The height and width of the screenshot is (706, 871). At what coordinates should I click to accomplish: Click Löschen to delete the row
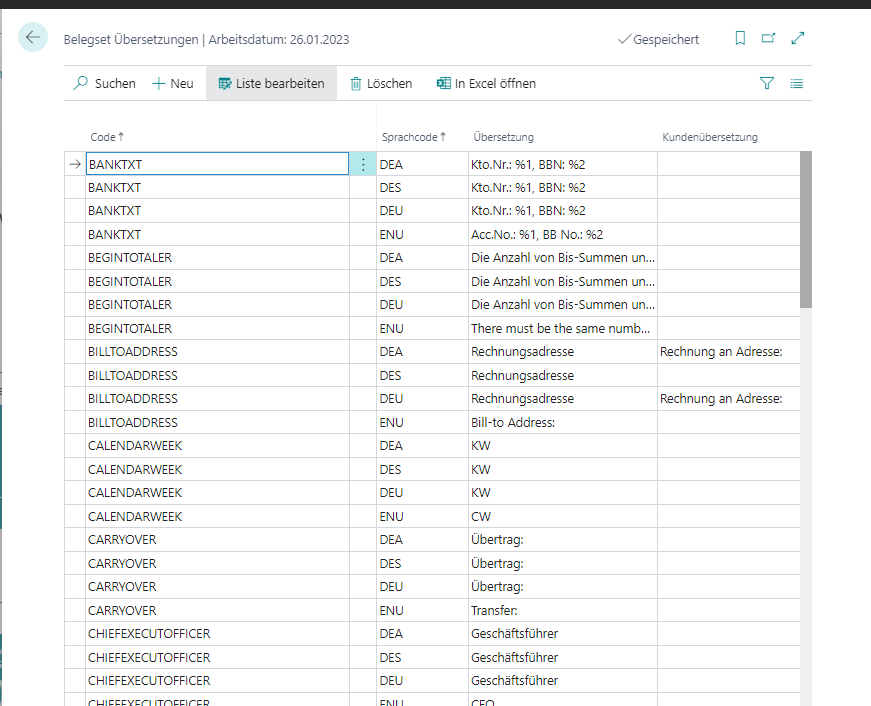coord(381,84)
